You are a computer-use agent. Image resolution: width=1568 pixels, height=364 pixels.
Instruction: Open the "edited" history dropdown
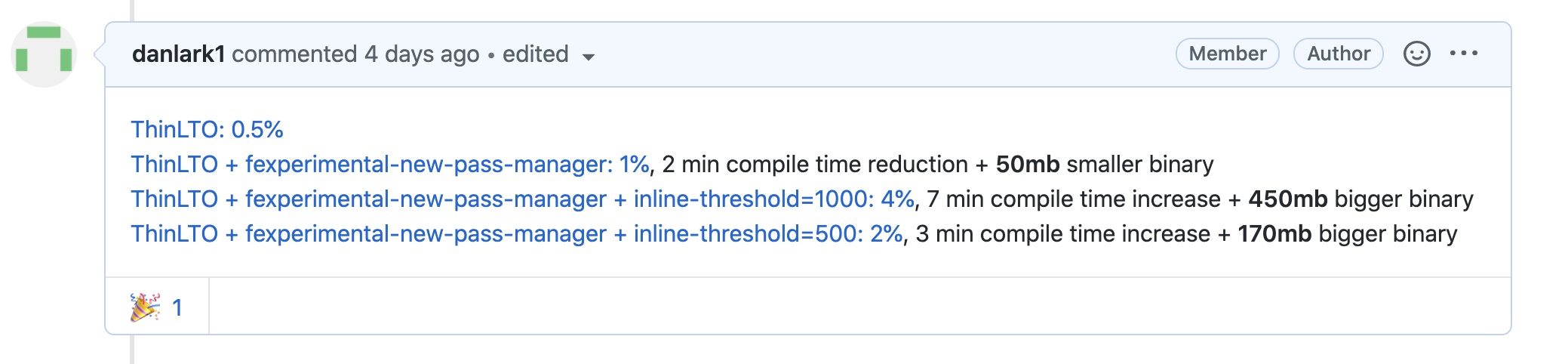(536, 54)
